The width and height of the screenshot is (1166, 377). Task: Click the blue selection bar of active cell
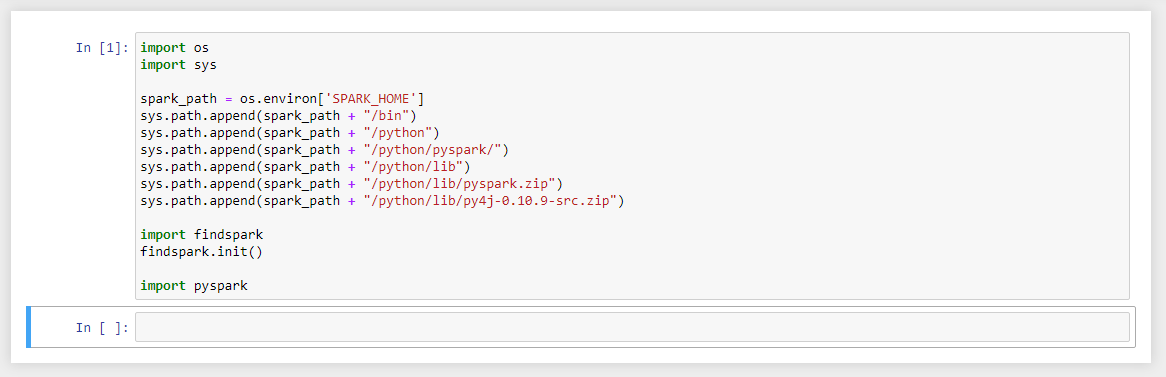click(28, 326)
